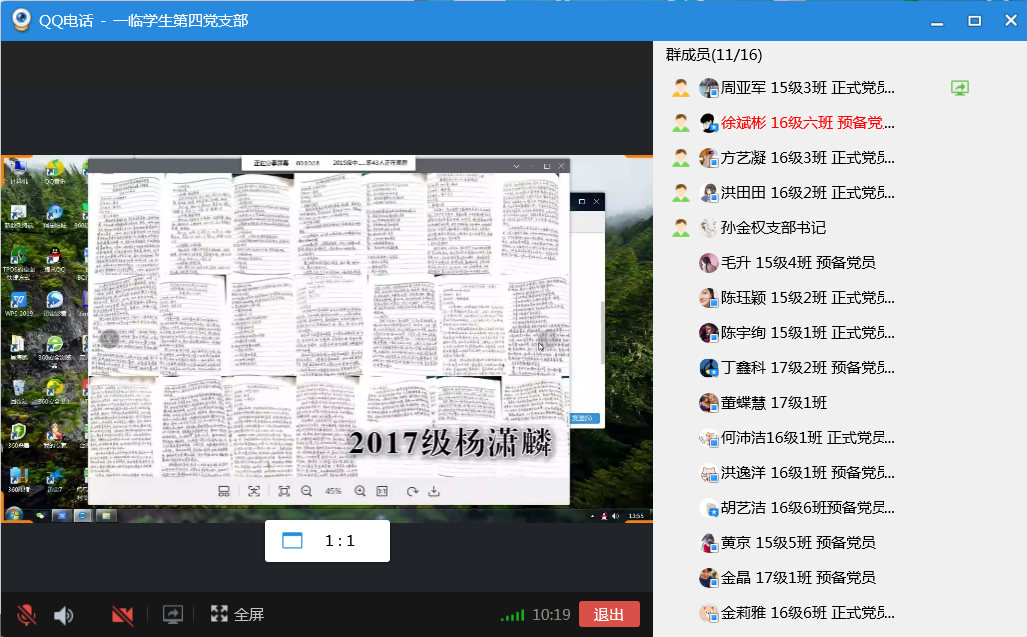Start sharing your screen from the toolbar
This screenshot has width=1027, height=637.
tap(173, 614)
